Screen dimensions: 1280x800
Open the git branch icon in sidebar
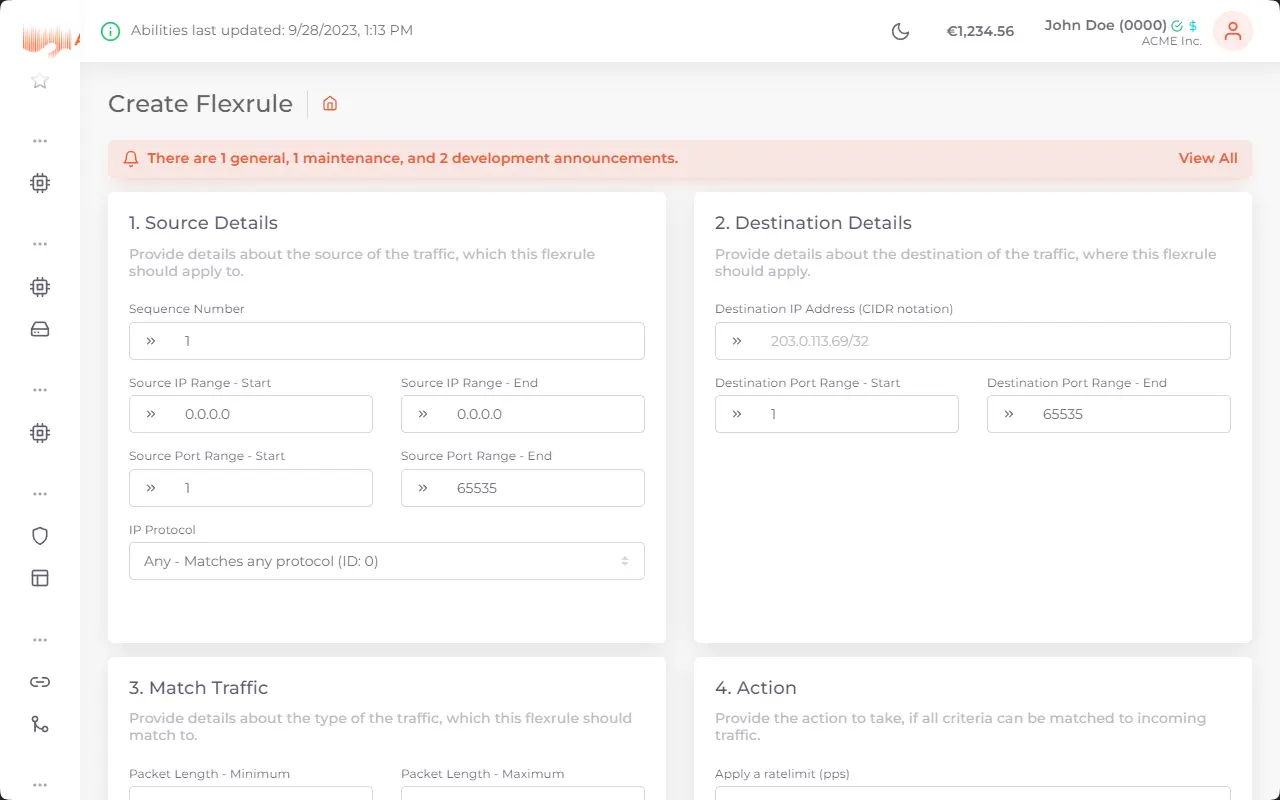click(40, 724)
